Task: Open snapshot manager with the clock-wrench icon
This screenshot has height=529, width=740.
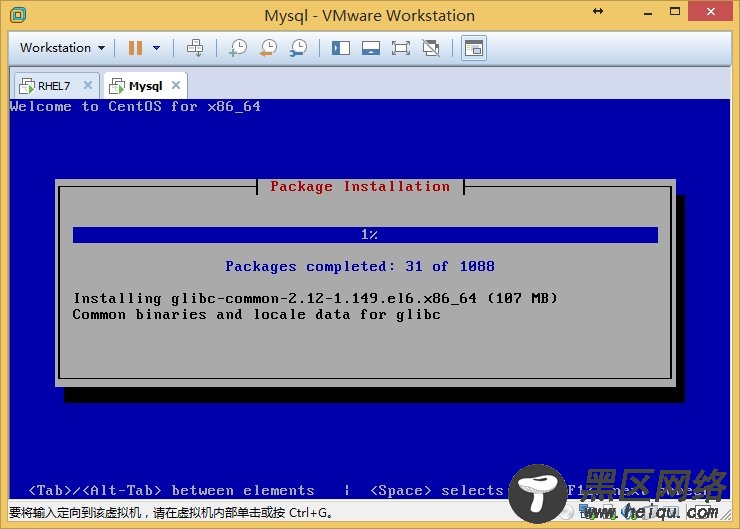Action: [298, 48]
